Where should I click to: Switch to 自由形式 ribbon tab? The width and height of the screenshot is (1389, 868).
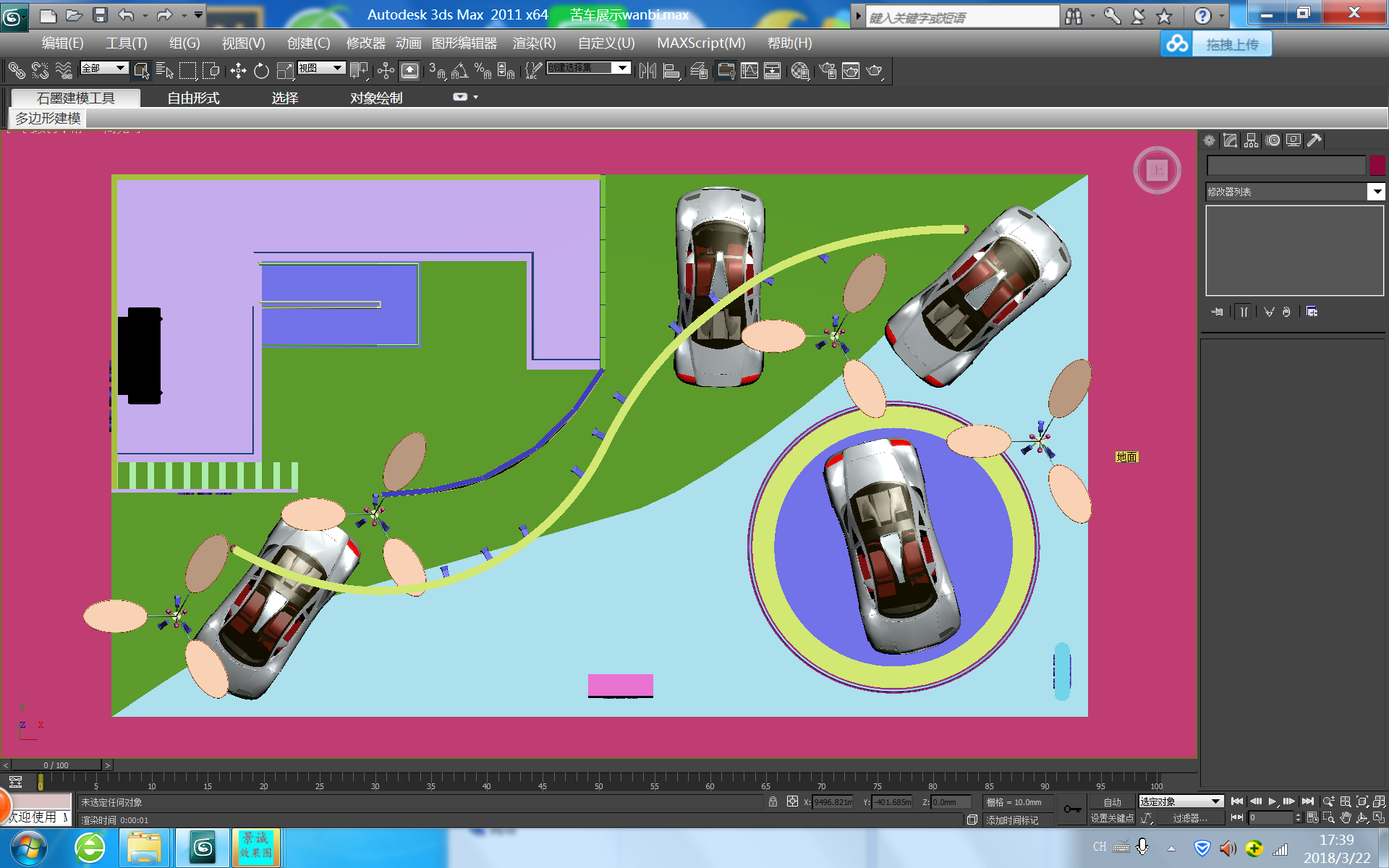tap(193, 98)
